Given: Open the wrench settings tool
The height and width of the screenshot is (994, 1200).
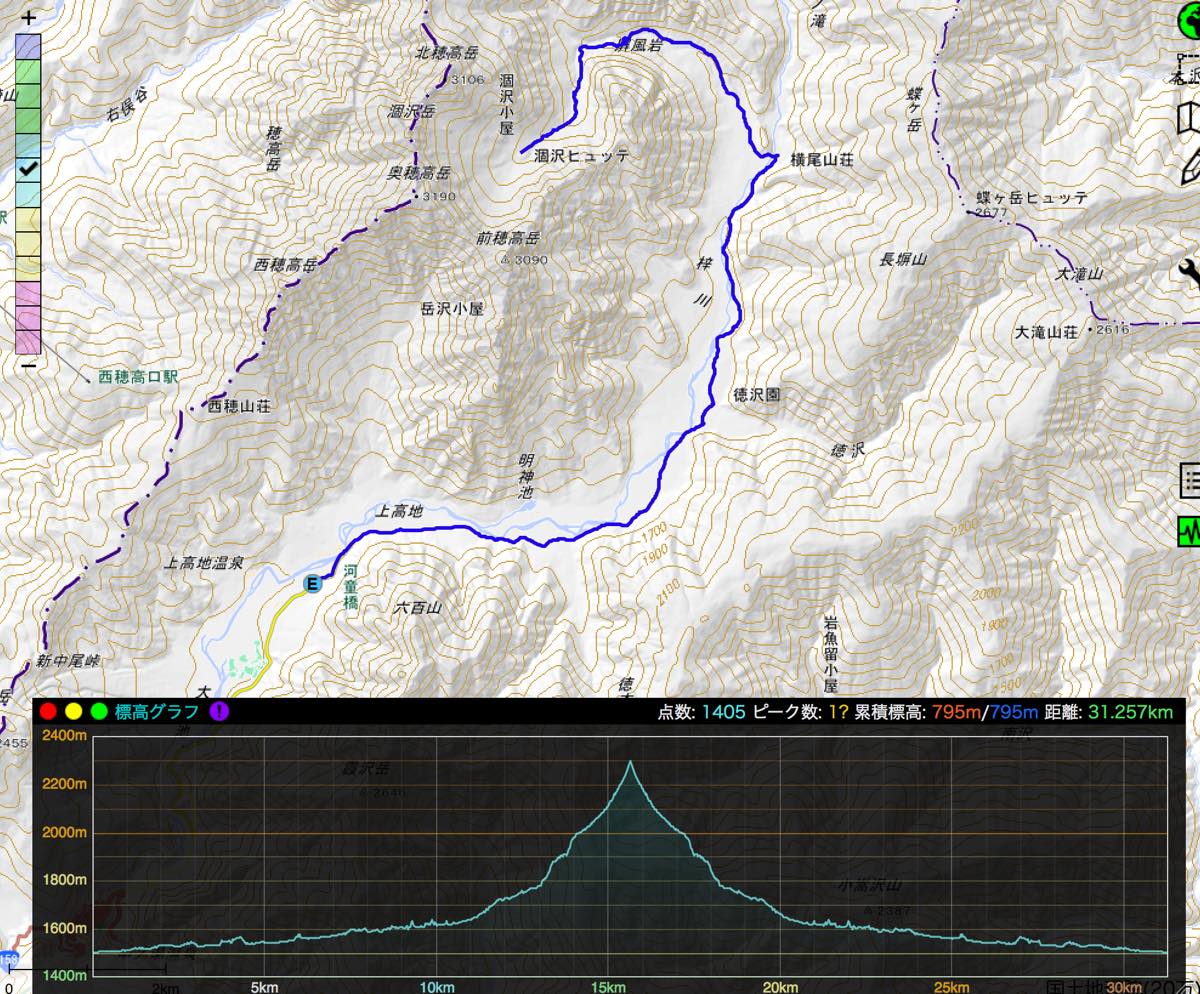Looking at the screenshot, I should (x=1189, y=271).
